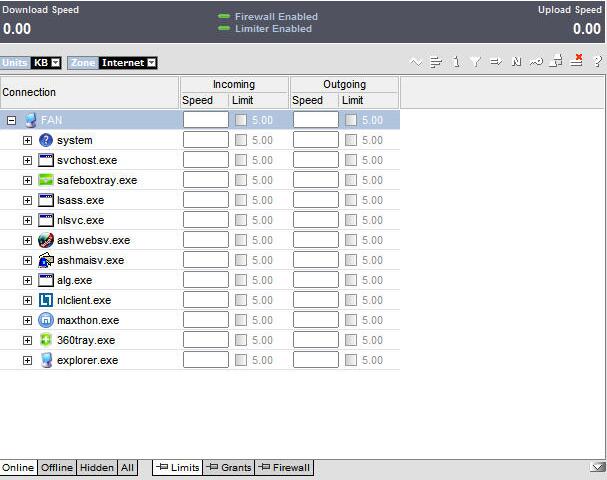
Task: Expand the maxthon.exe tree node
Action: click(x=27, y=320)
